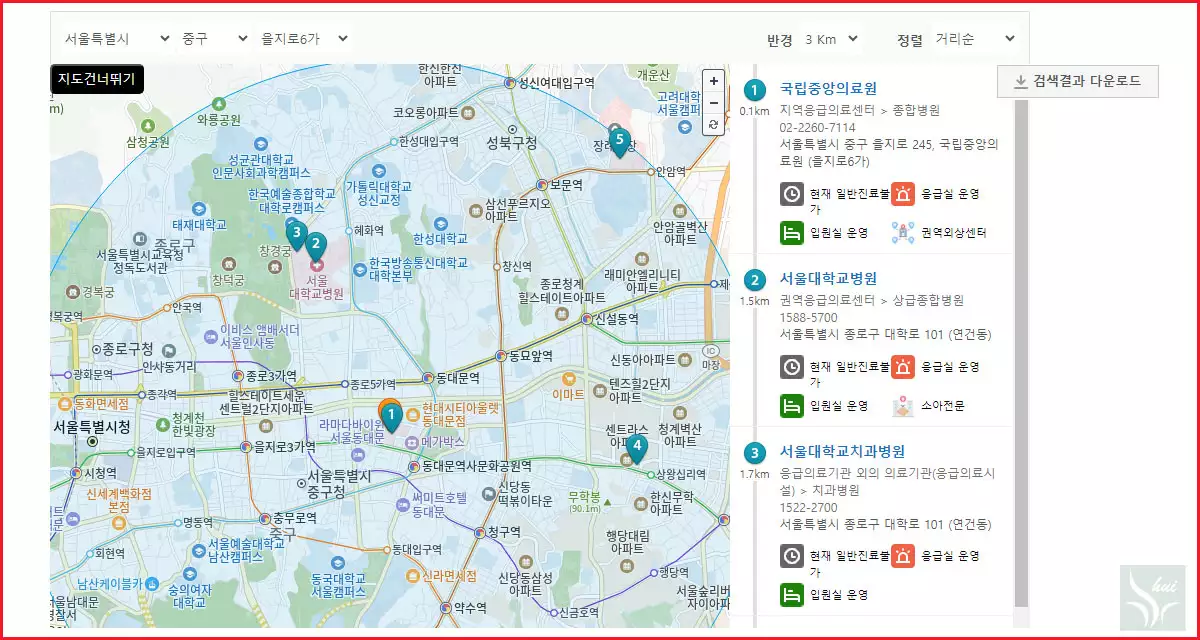Click the green bed 입원실 운영 icon for 국립중앙의료원
Viewport: 1200px width, 640px height.
coord(790,233)
